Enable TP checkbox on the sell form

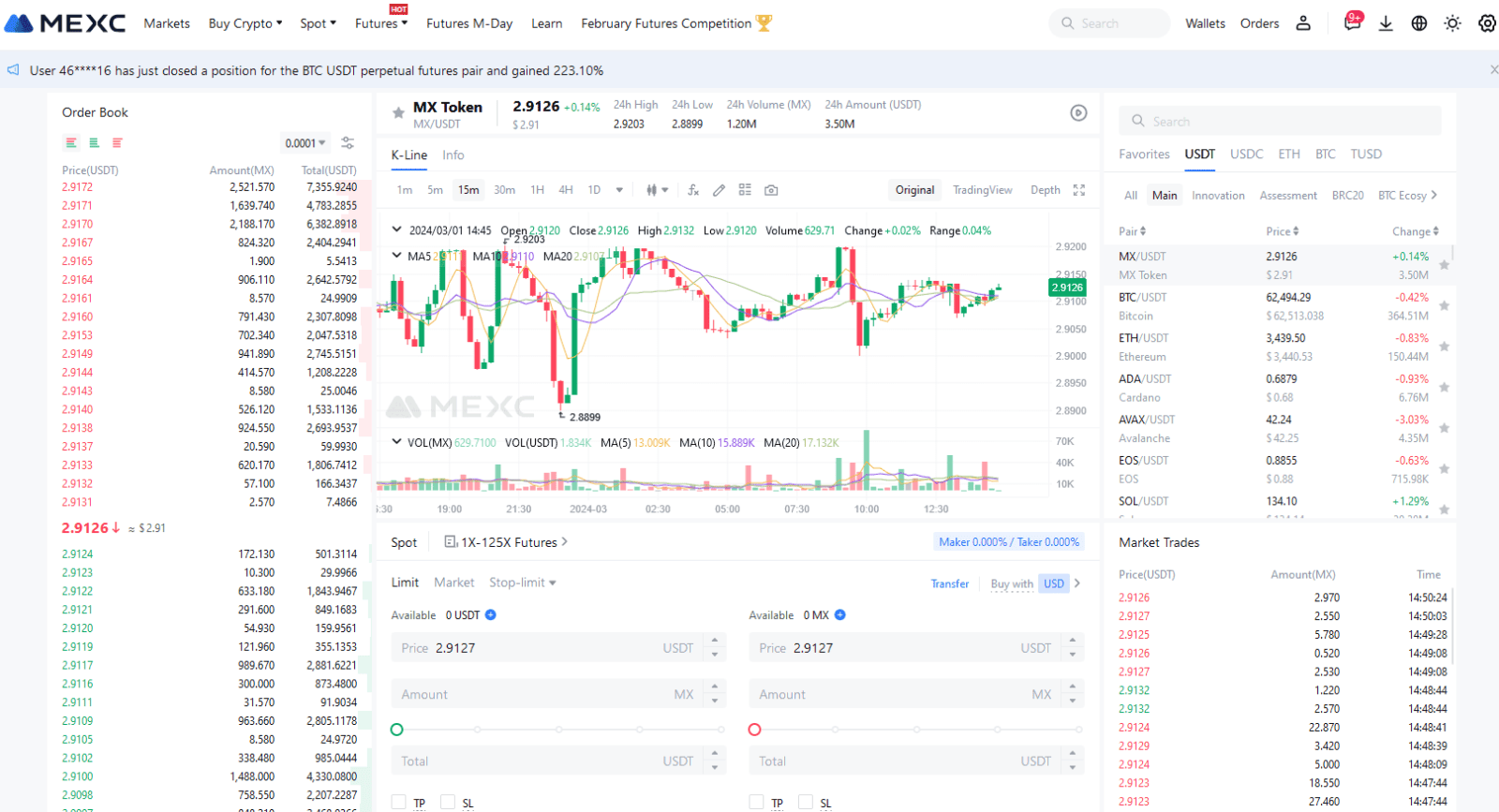tap(757, 803)
